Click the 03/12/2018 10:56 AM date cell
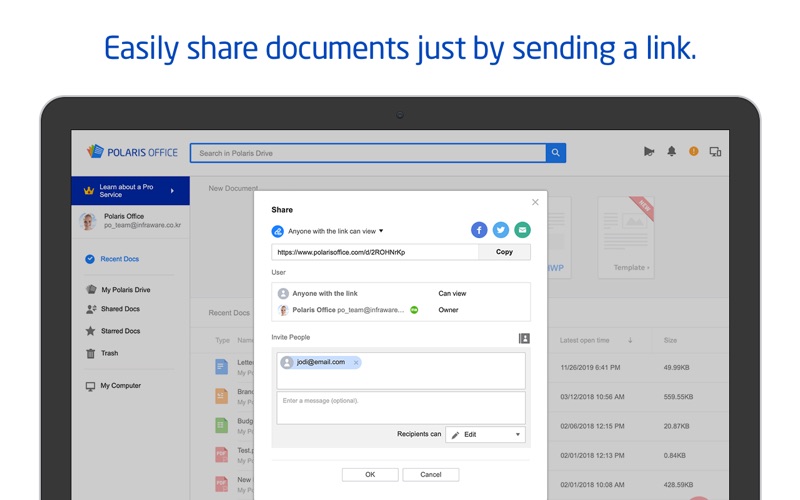800x500 pixels. pos(592,396)
